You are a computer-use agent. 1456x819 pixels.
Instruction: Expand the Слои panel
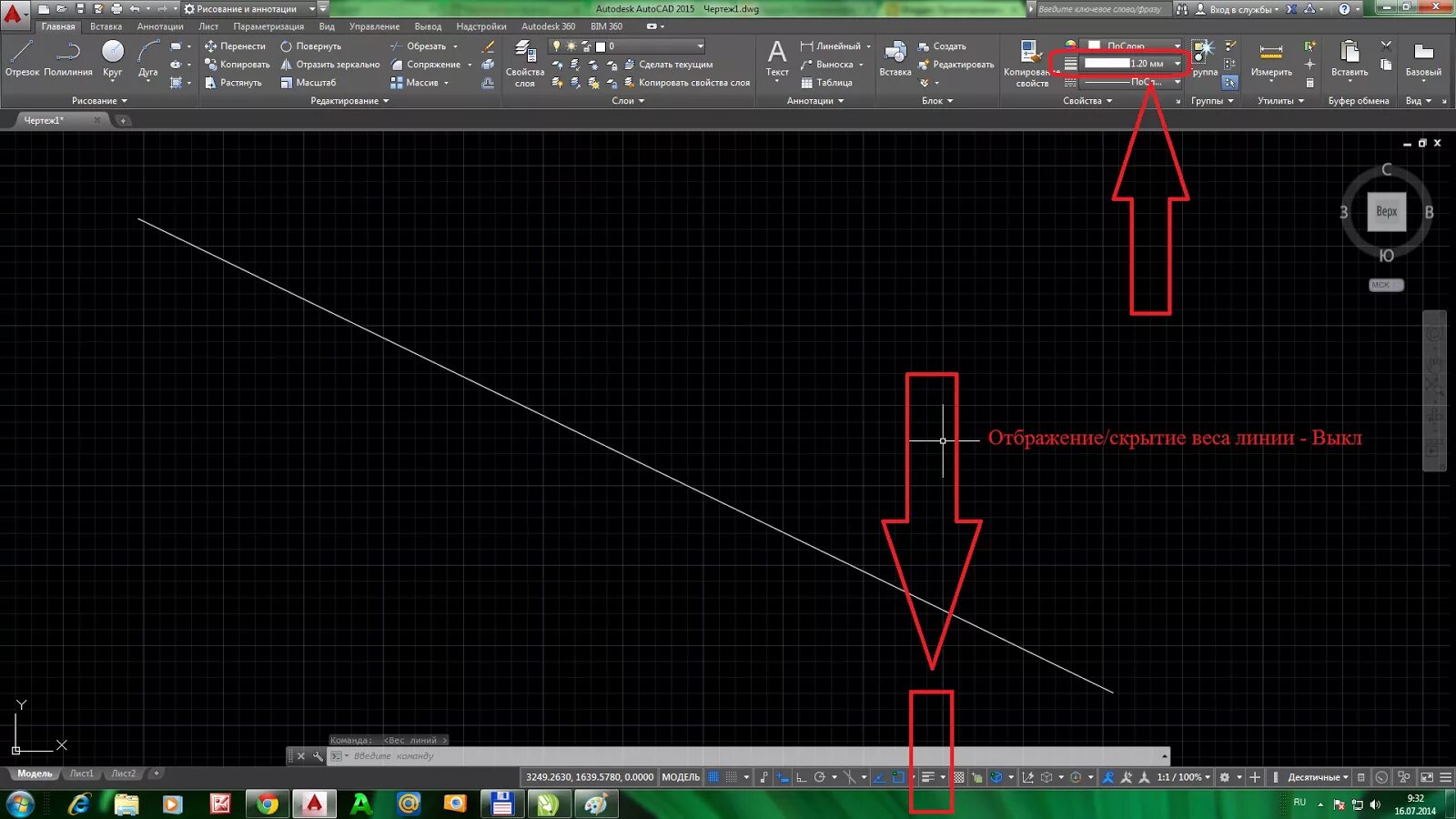[628, 101]
